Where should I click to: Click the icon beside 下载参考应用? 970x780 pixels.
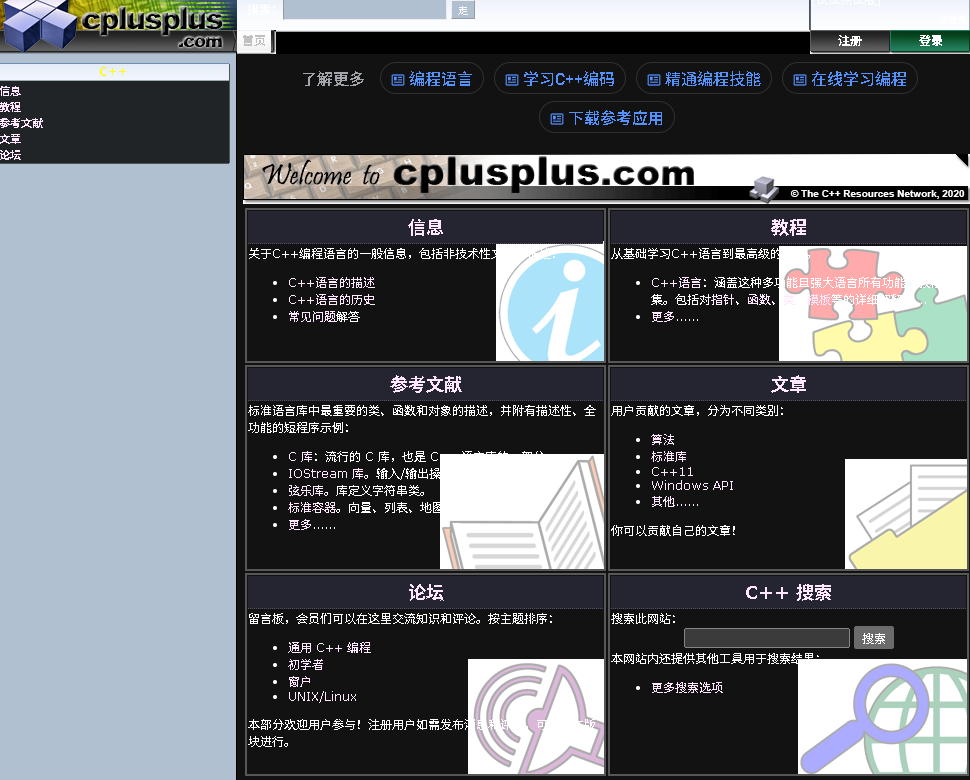(x=557, y=119)
